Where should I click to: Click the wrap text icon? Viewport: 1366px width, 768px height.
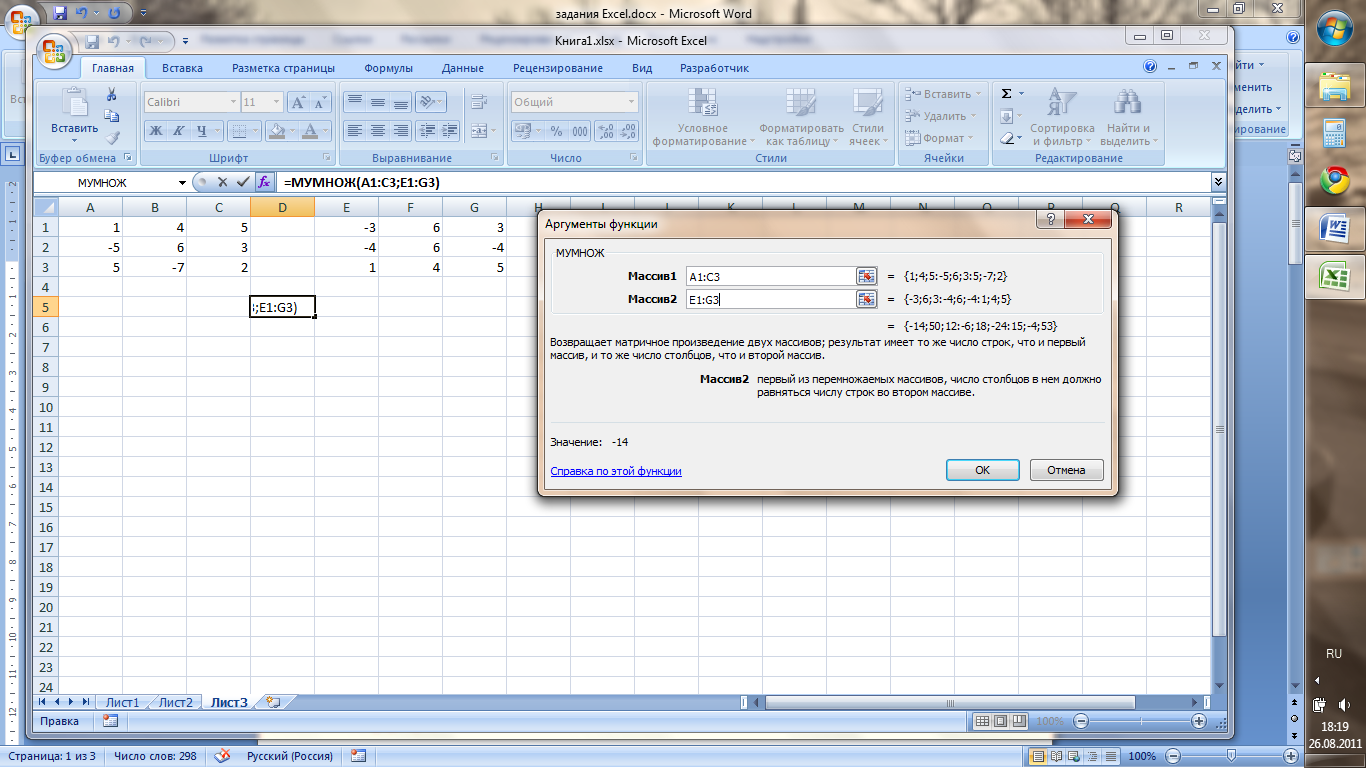[479, 102]
